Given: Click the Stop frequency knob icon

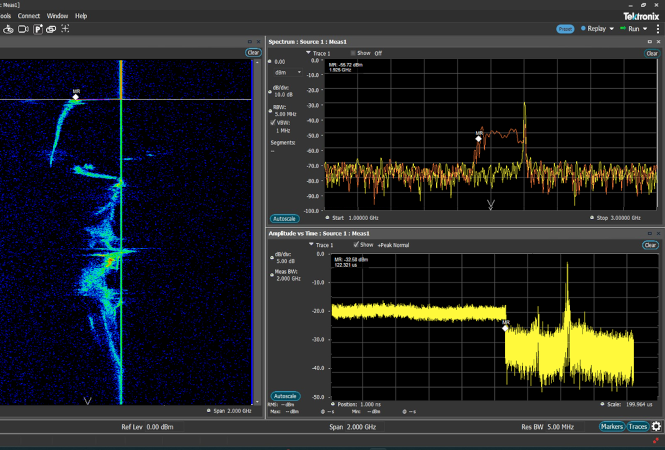Looking at the screenshot, I should coord(592,218).
